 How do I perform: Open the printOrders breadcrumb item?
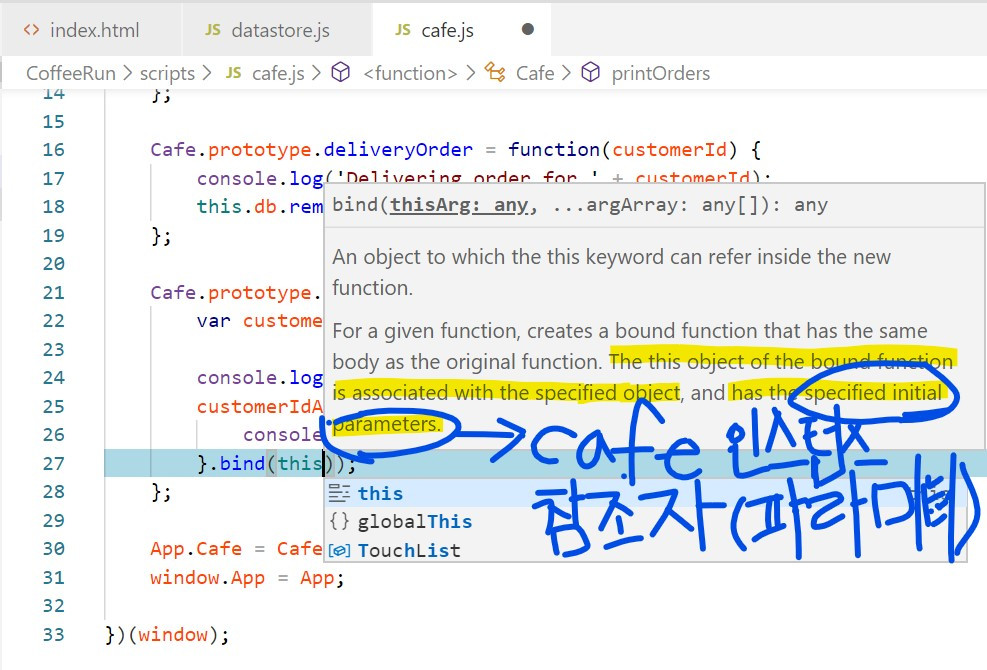click(x=660, y=73)
